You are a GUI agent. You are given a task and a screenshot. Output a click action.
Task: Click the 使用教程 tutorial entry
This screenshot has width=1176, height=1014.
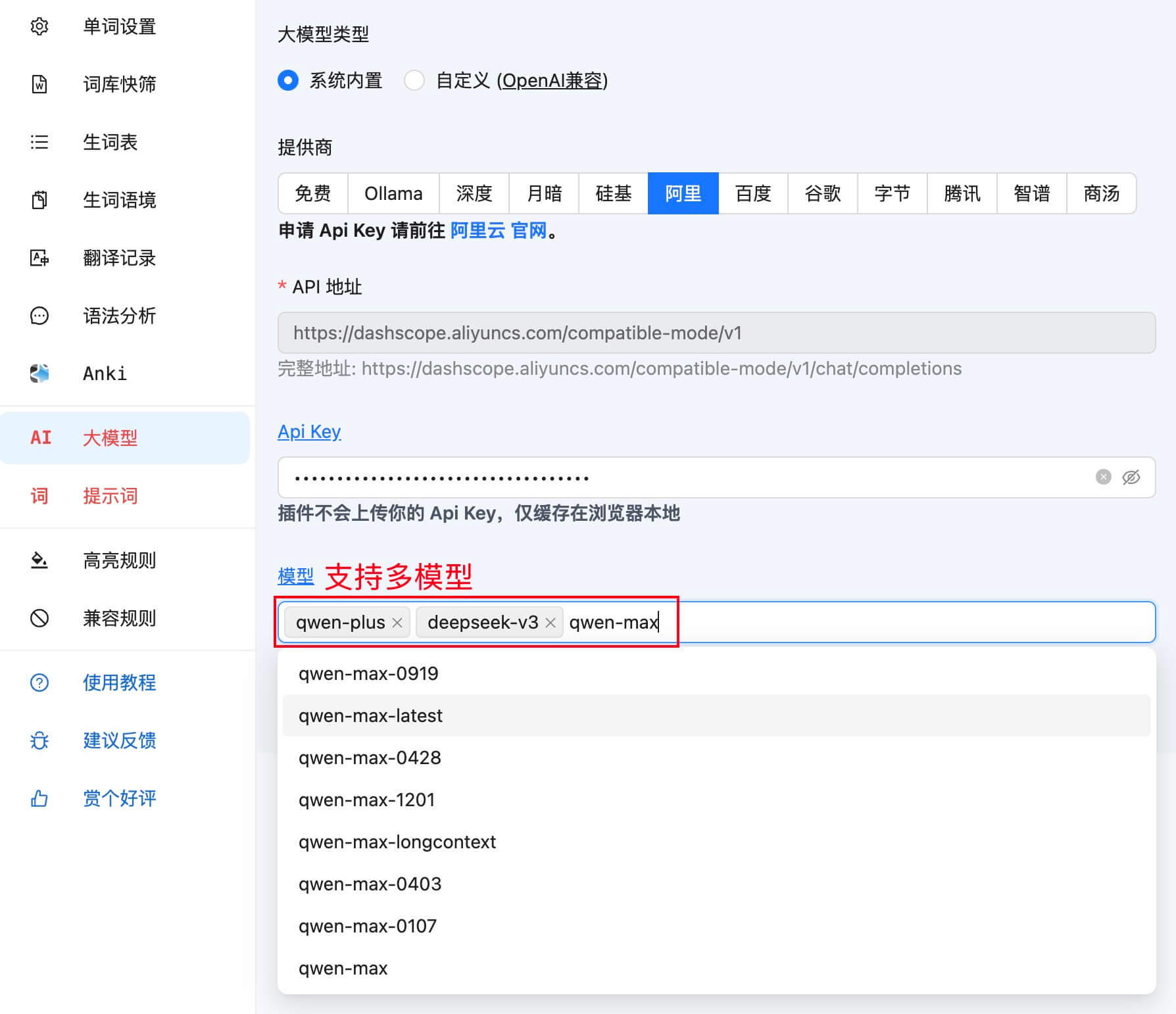pyautogui.click(x=119, y=683)
